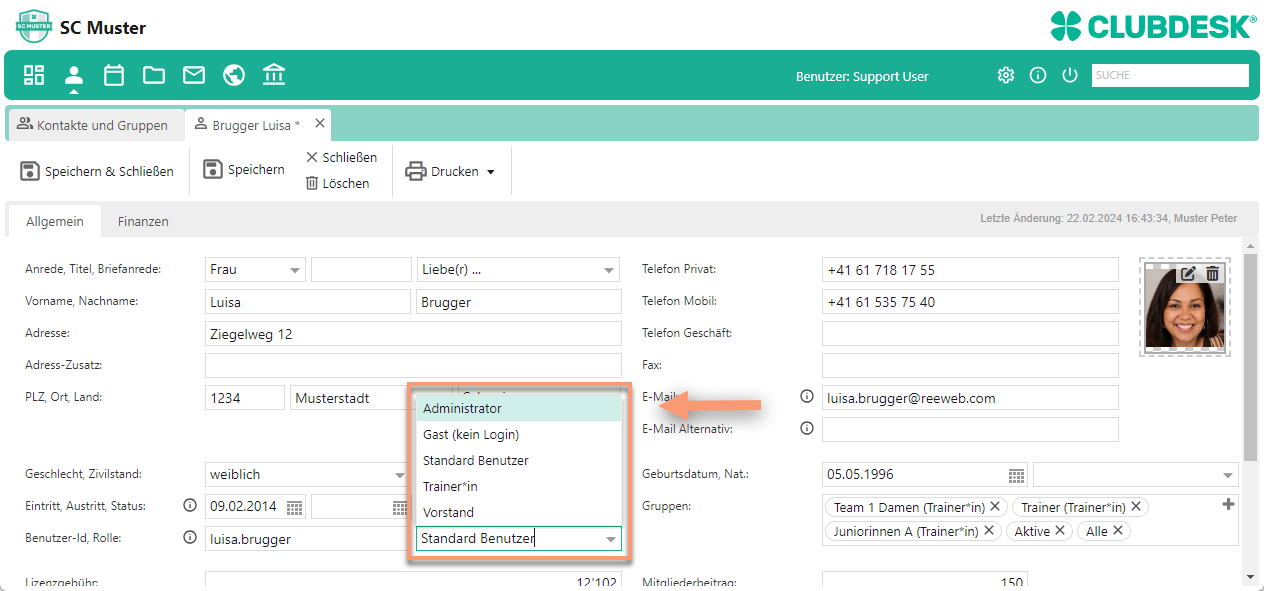Click into the SUCHE search field

coord(1170,75)
